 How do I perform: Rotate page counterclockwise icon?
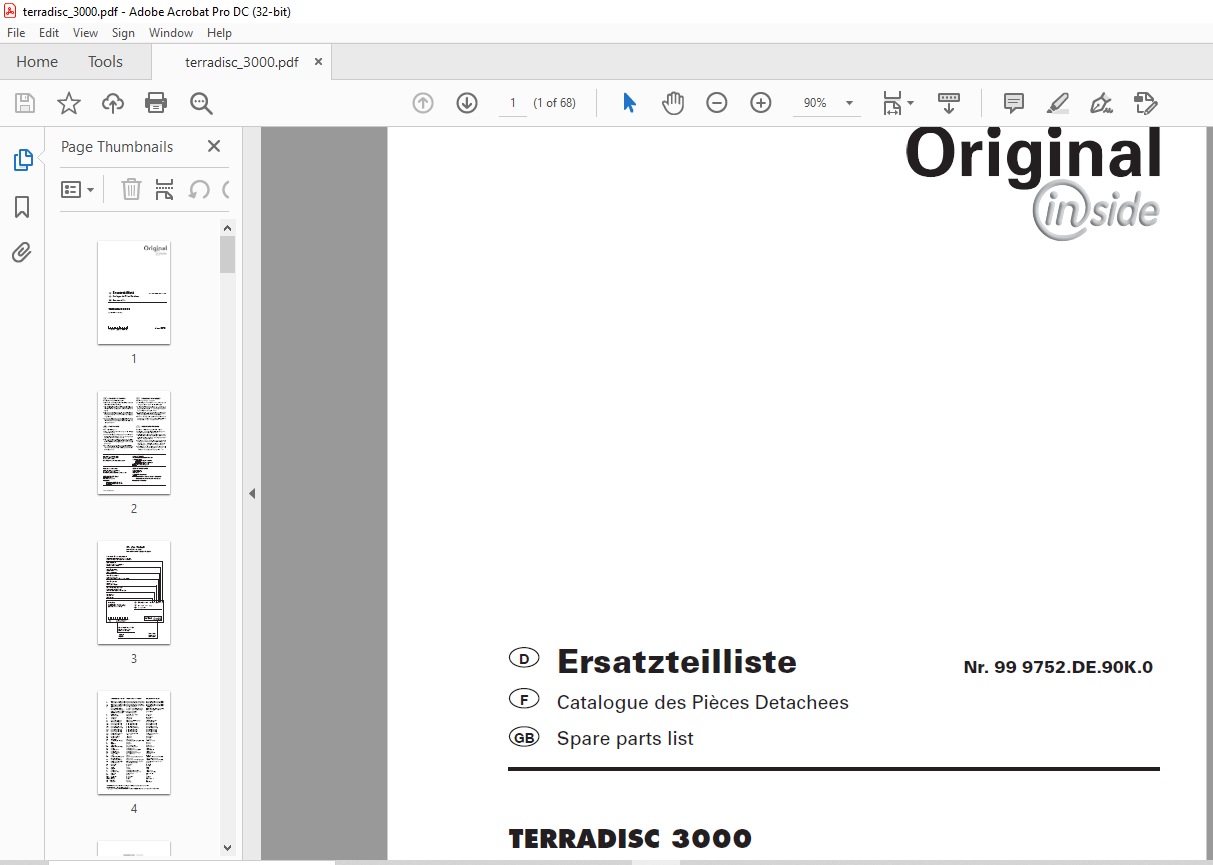199,189
